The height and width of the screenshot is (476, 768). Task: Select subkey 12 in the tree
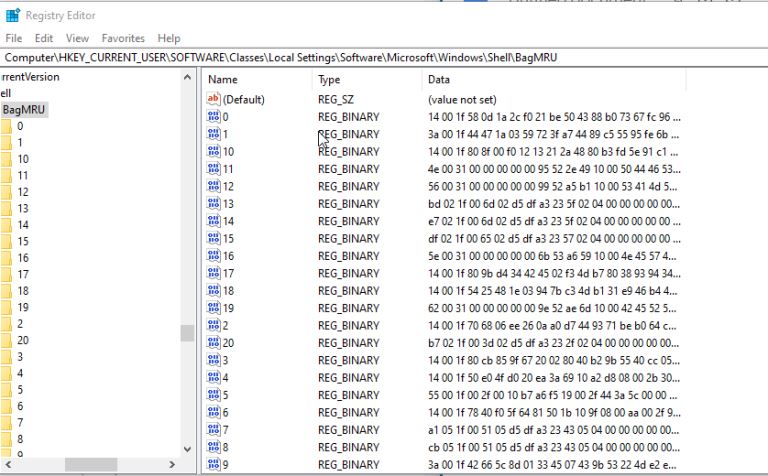point(23,192)
